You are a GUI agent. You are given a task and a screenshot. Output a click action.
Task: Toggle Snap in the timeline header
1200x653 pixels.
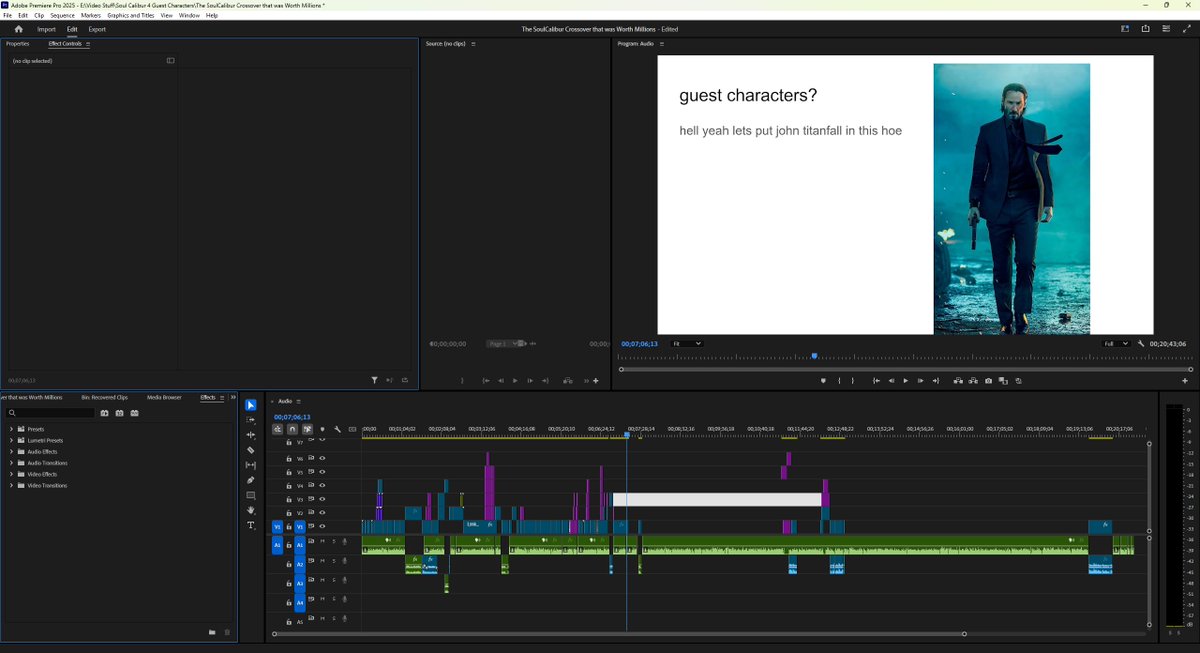291,428
